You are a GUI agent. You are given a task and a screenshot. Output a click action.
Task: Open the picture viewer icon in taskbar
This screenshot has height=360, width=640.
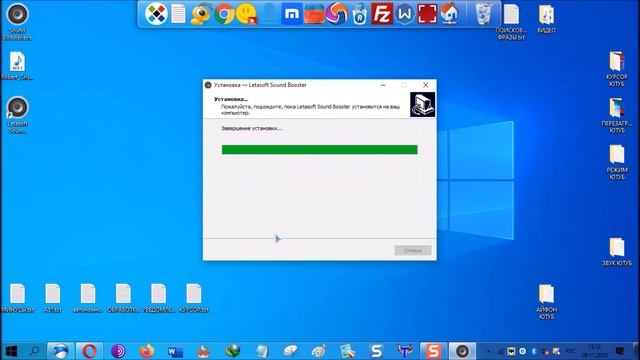tap(347, 351)
